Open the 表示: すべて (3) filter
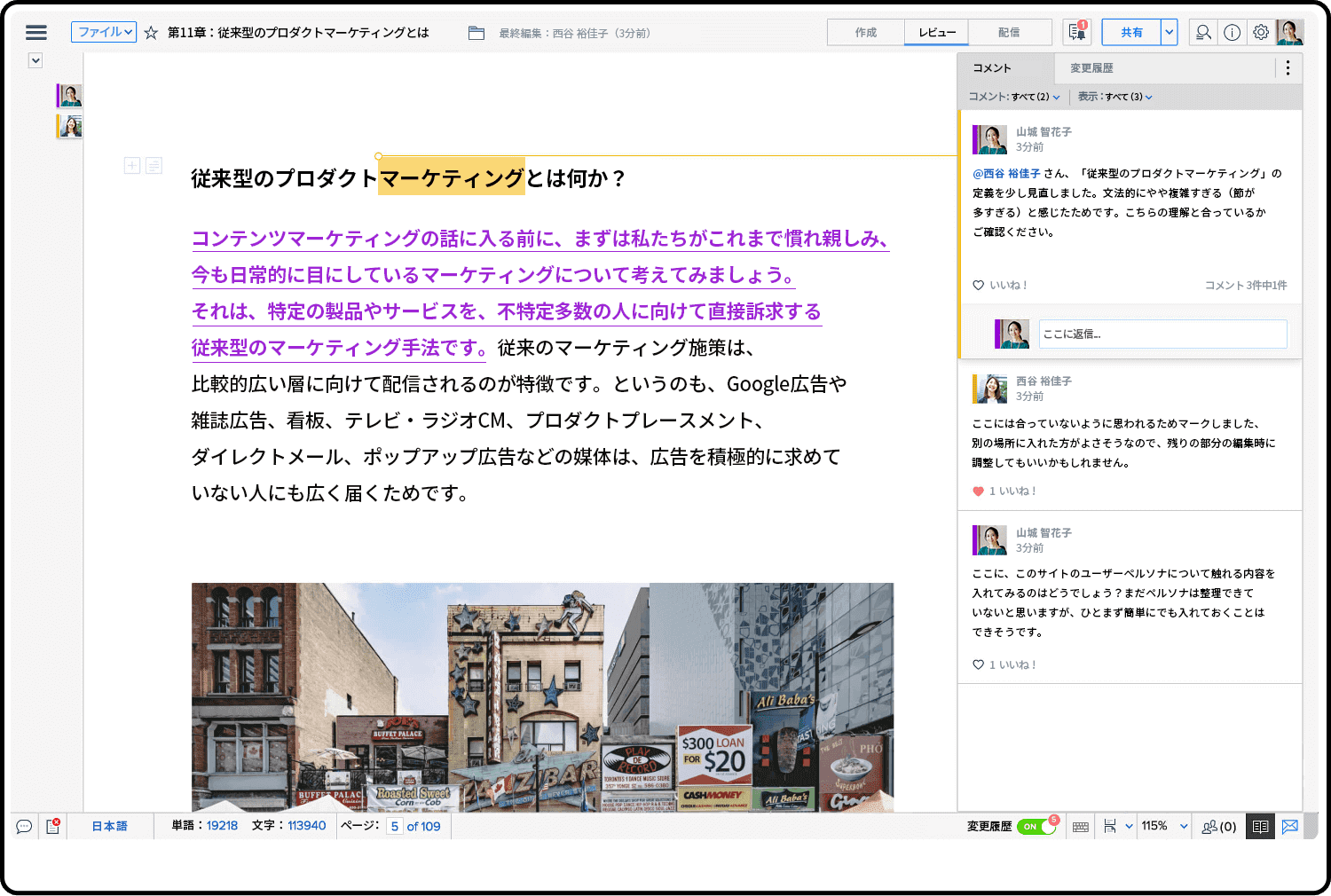Image resolution: width=1331 pixels, height=896 pixels. pyautogui.click(x=1114, y=97)
